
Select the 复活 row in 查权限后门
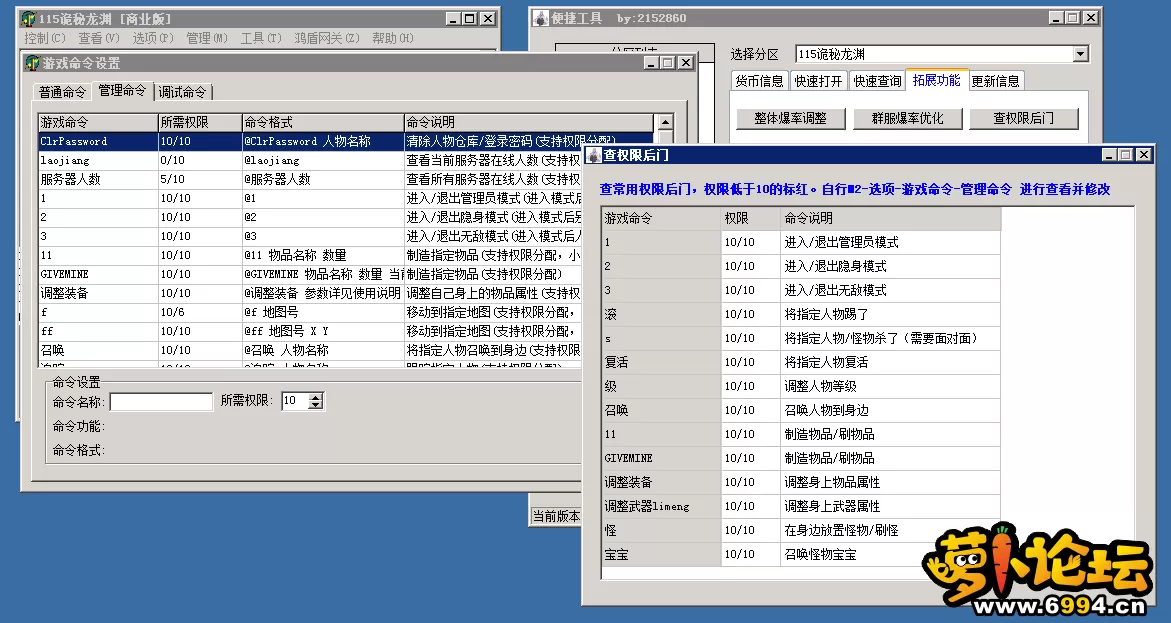tap(801, 362)
